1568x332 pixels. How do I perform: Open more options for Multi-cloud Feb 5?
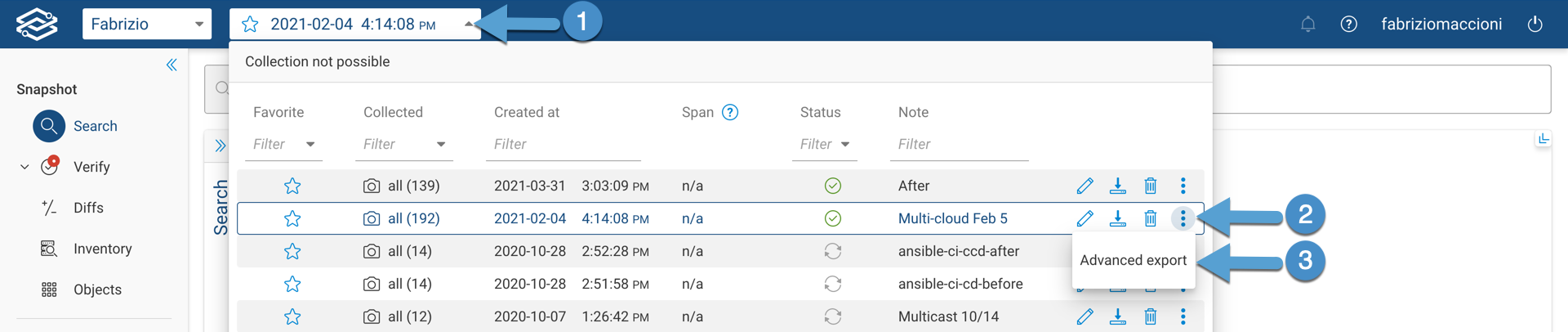pos(1183,218)
